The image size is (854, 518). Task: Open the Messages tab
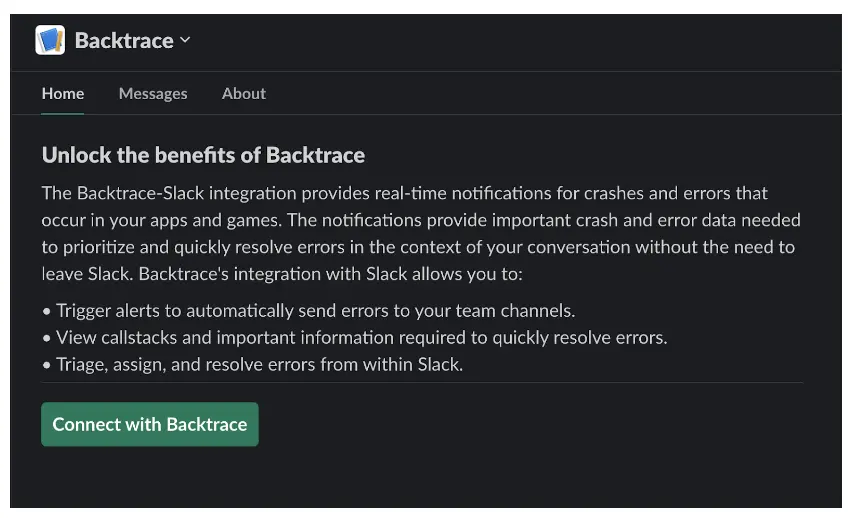click(x=153, y=93)
